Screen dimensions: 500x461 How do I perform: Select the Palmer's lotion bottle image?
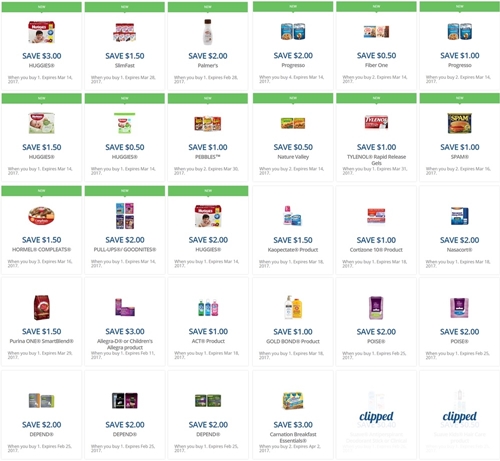[208, 32]
